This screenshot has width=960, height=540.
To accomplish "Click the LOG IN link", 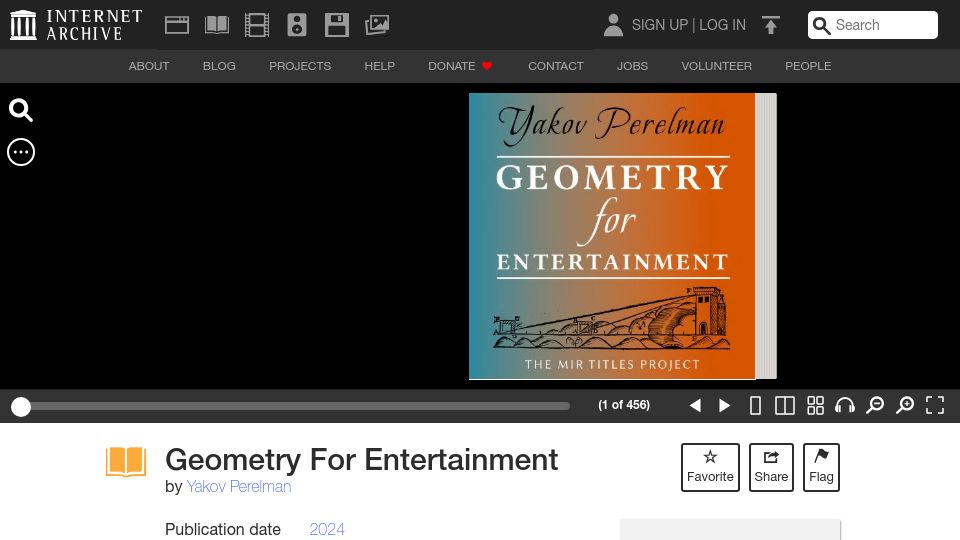I will coord(722,25).
